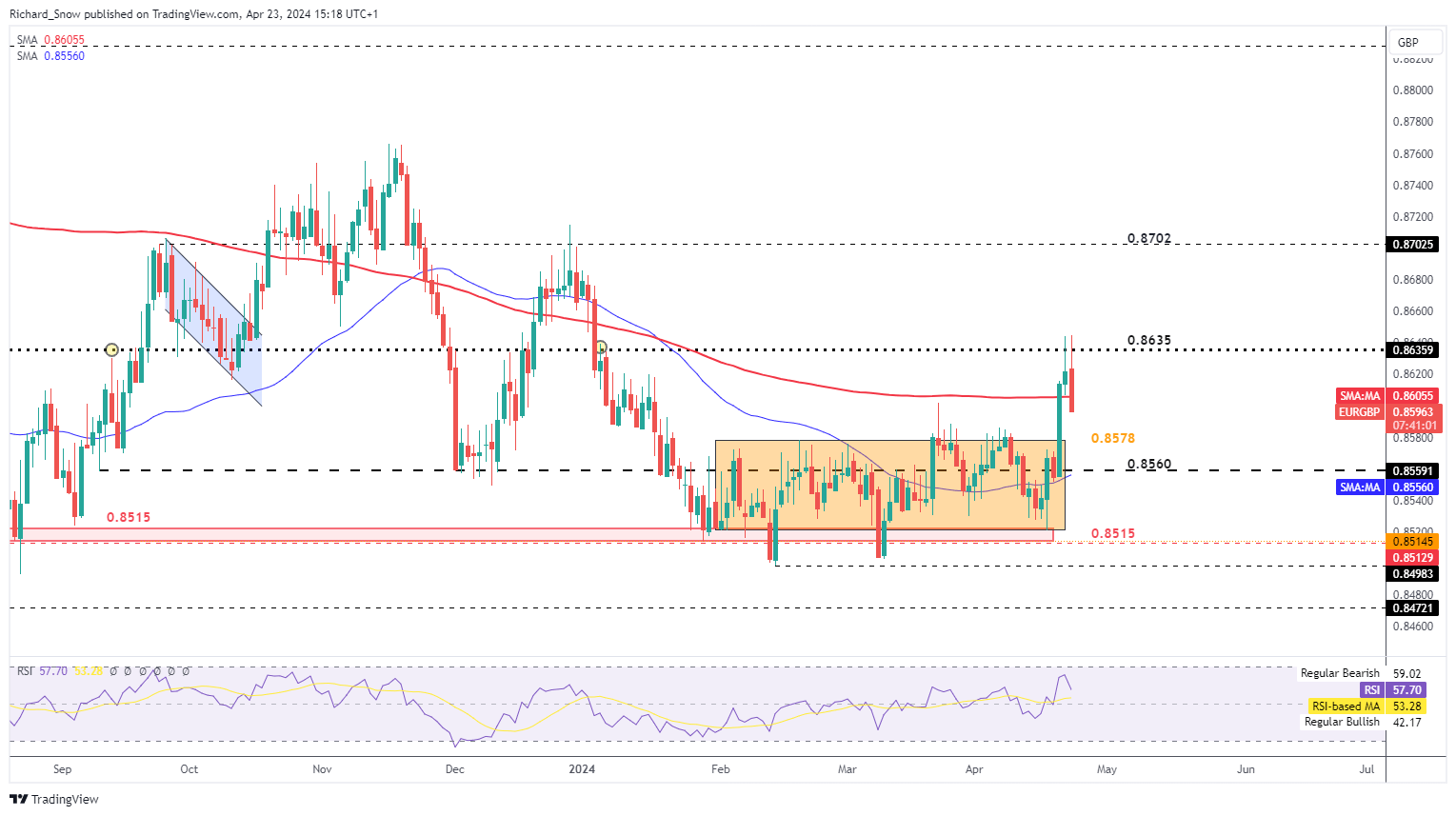Click the 0.86359 price axis label
1456x816 pixels.
1413,350
